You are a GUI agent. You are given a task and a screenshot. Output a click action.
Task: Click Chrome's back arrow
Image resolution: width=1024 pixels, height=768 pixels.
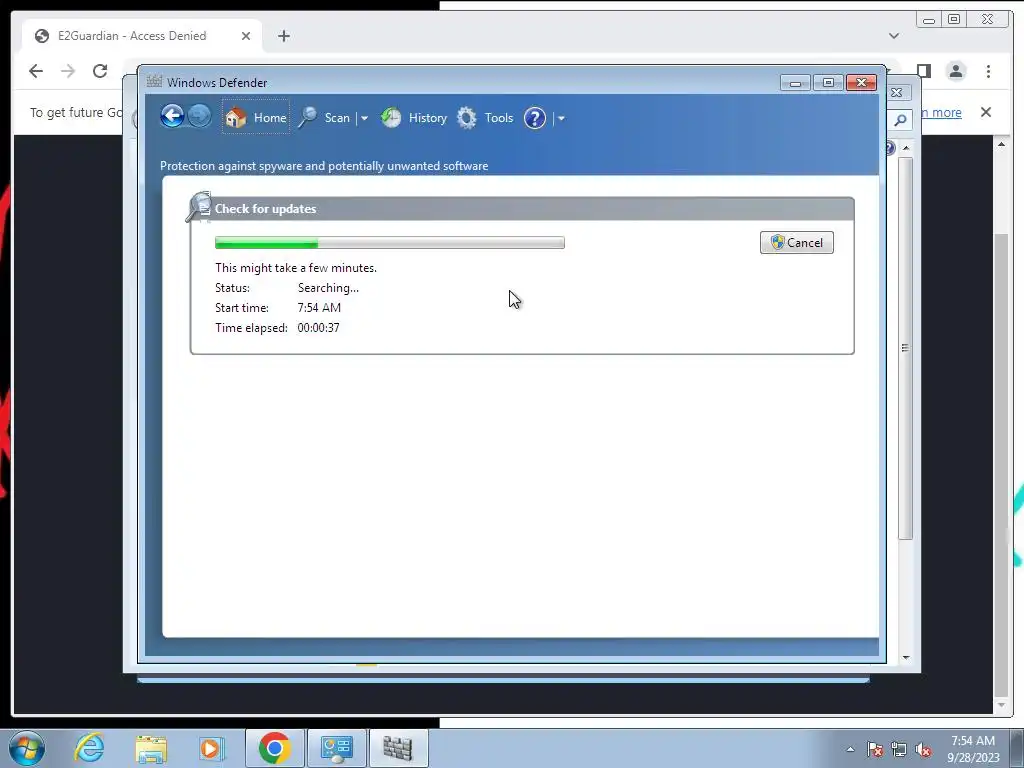[36, 71]
